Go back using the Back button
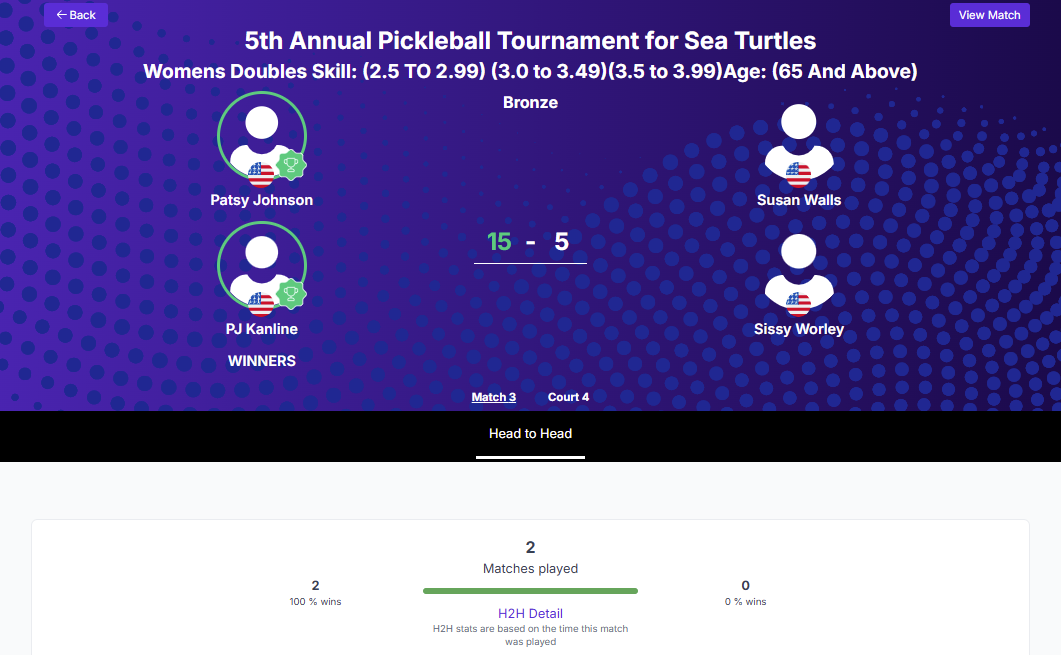 point(76,15)
